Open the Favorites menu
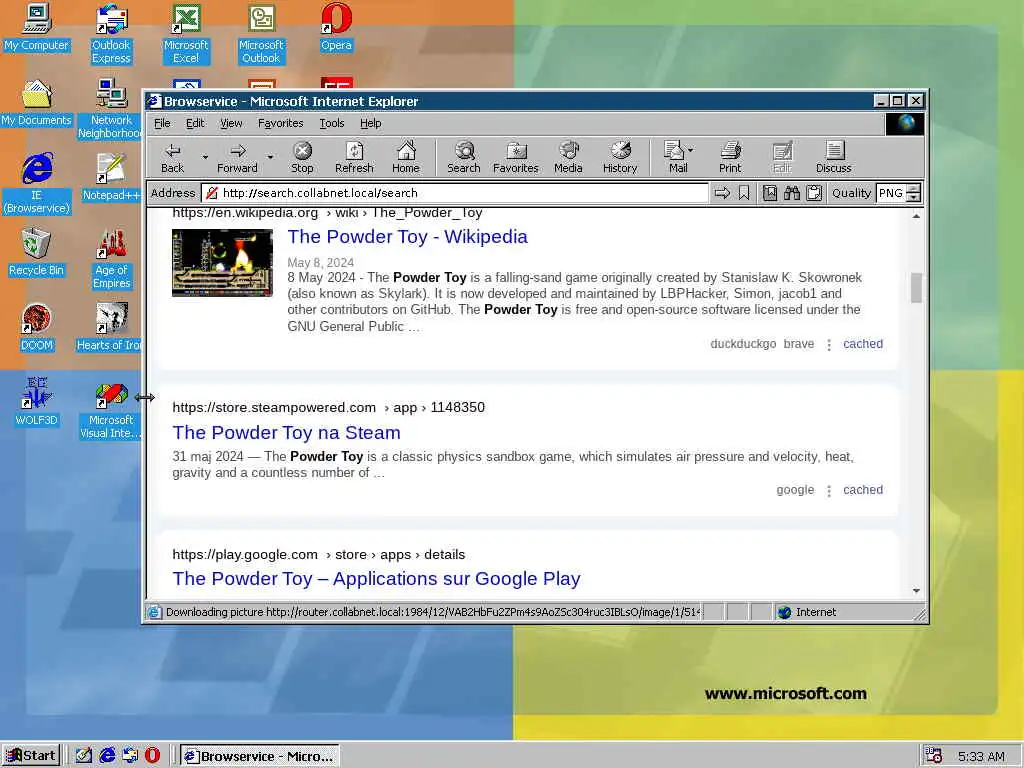1024x768 pixels. (x=280, y=123)
